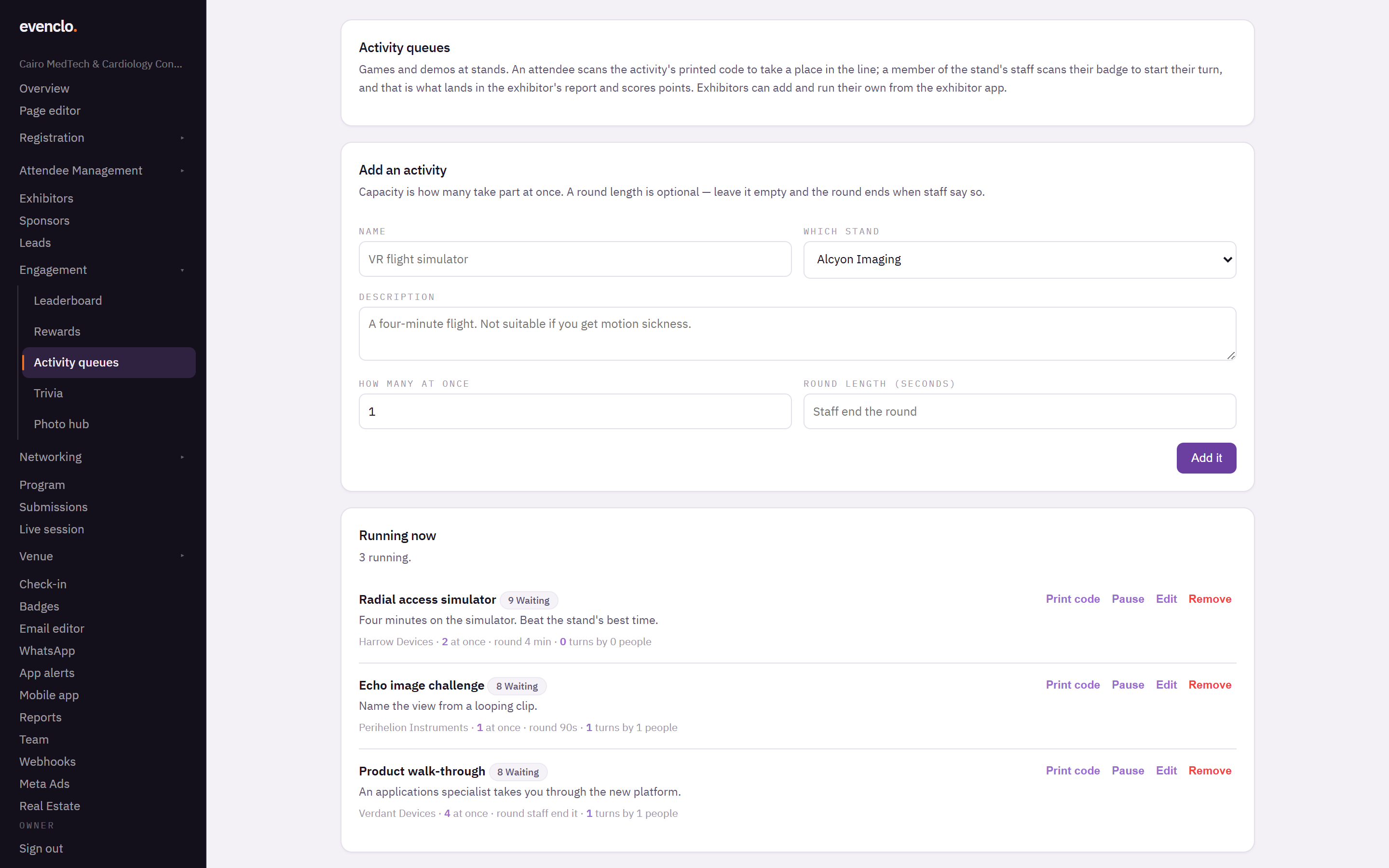Click the Product walk-through title

click(x=422, y=772)
